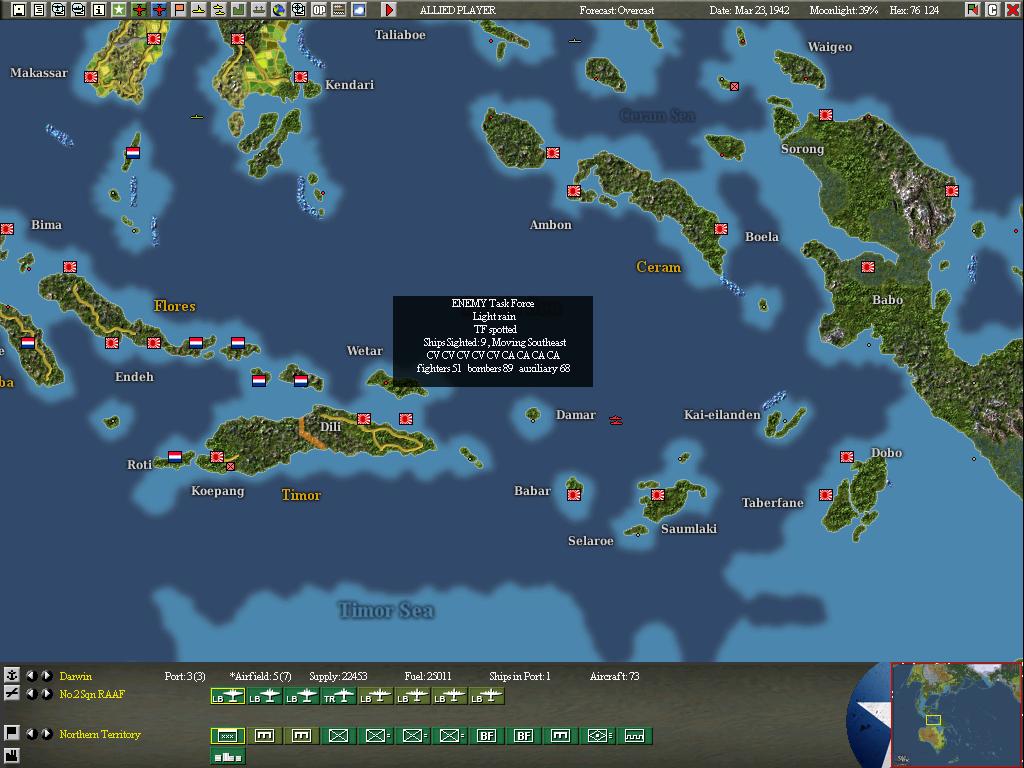
Task: Click the green and red flag icon
Action: tap(973, 10)
